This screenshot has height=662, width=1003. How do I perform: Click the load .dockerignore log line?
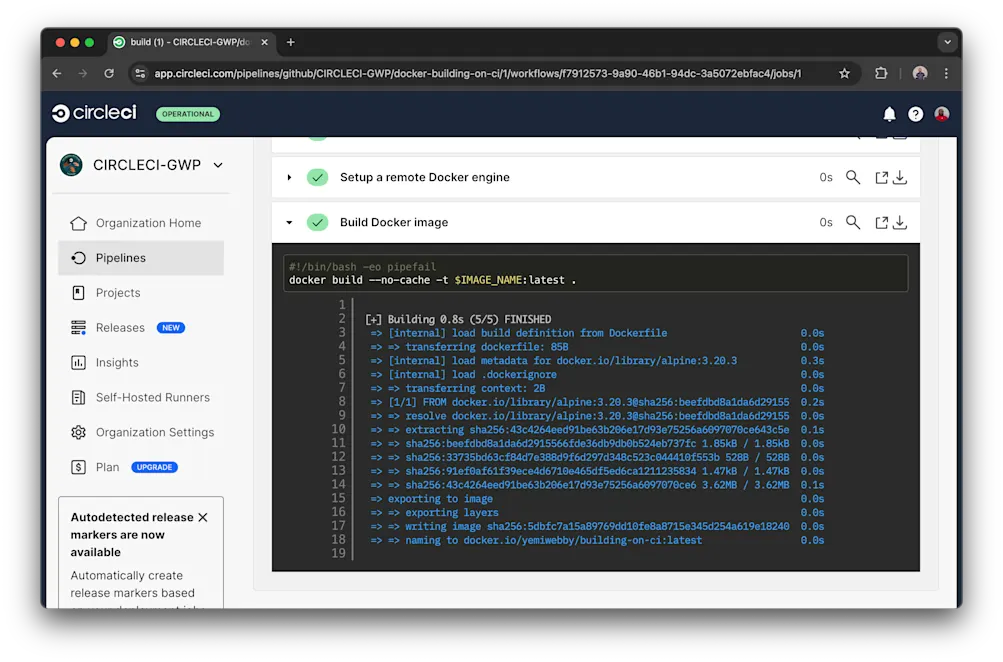pos(463,375)
